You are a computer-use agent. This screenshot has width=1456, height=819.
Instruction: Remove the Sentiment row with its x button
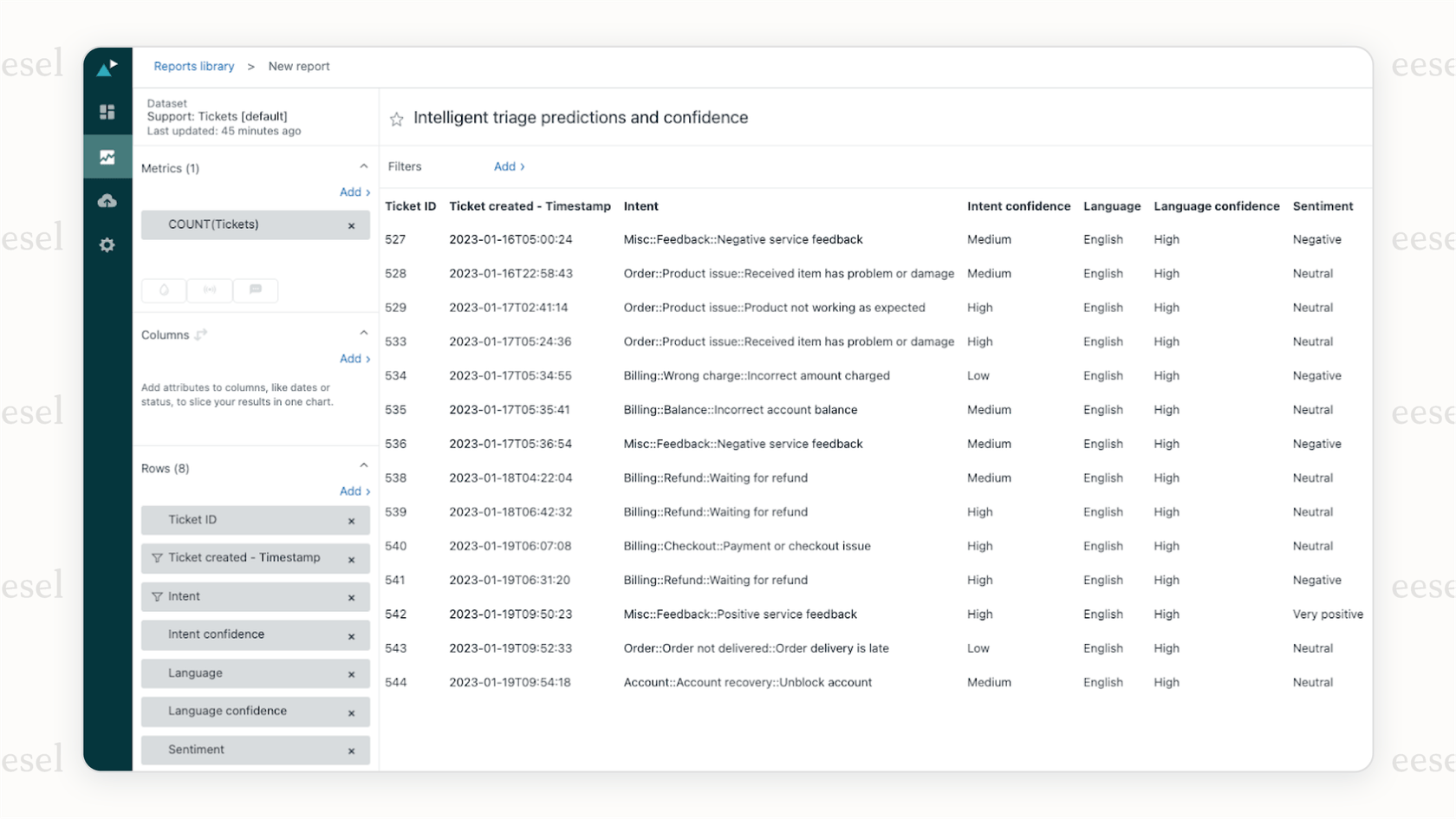(x=352, y=751)
